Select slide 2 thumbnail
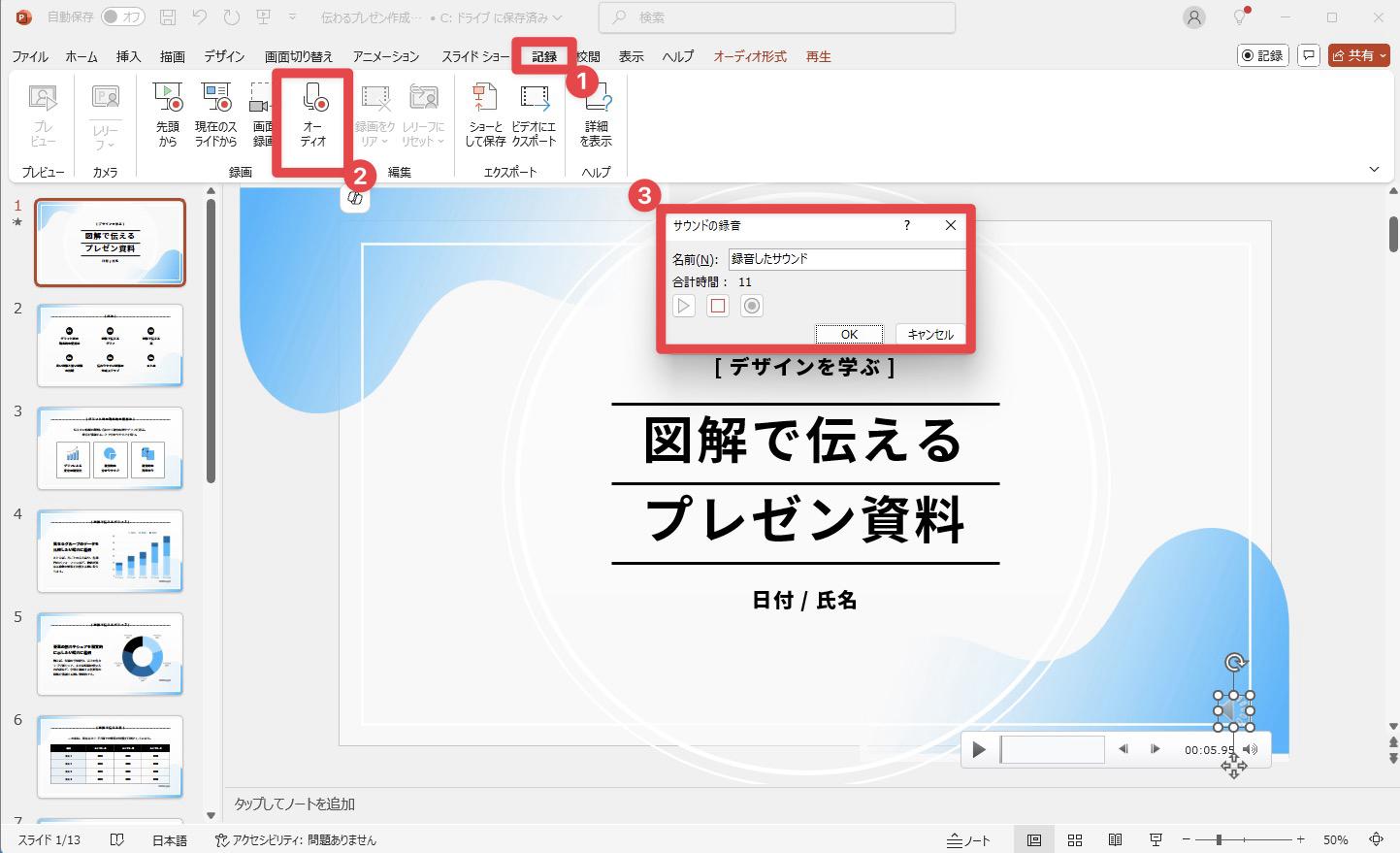The image size is (1400, 853). tap(110, 345)
